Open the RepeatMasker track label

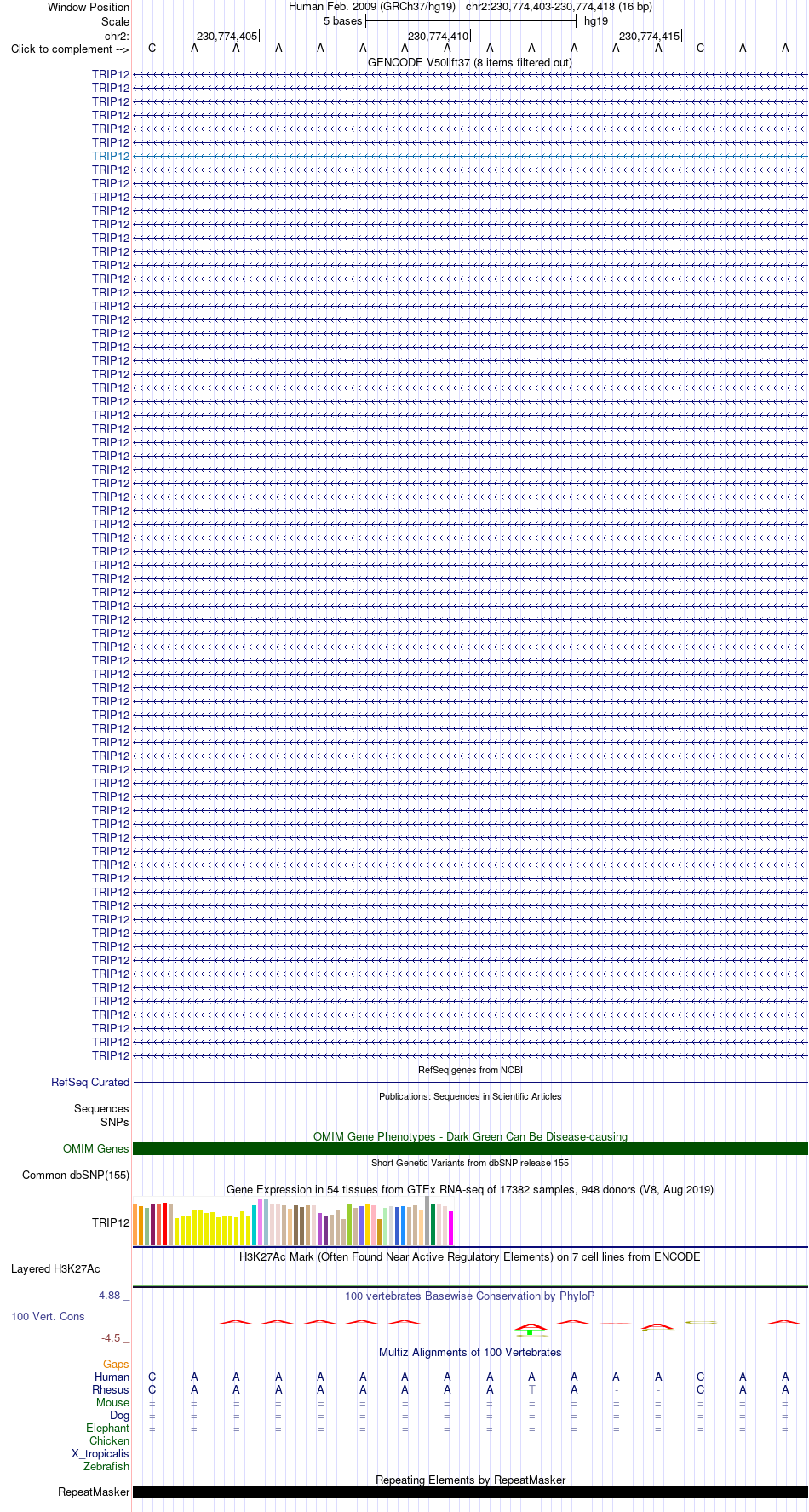(x=94, y=1492)
